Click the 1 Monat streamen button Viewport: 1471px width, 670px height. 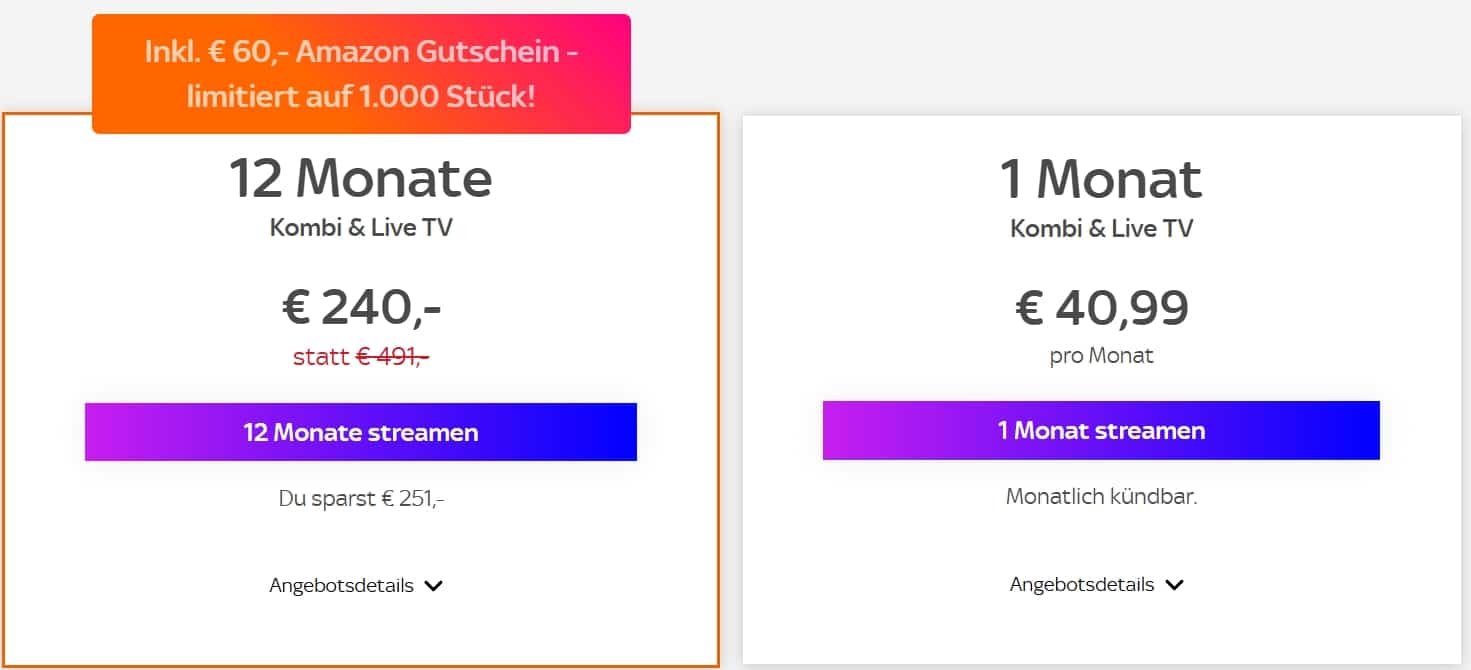tap(1101, 430)
